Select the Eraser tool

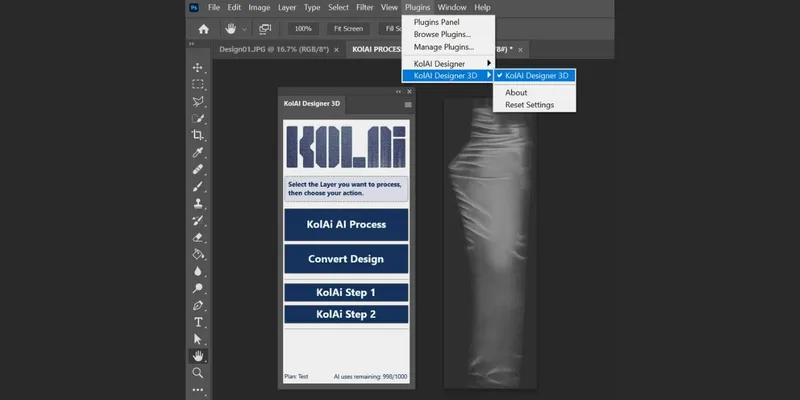[x=198, y=237]
